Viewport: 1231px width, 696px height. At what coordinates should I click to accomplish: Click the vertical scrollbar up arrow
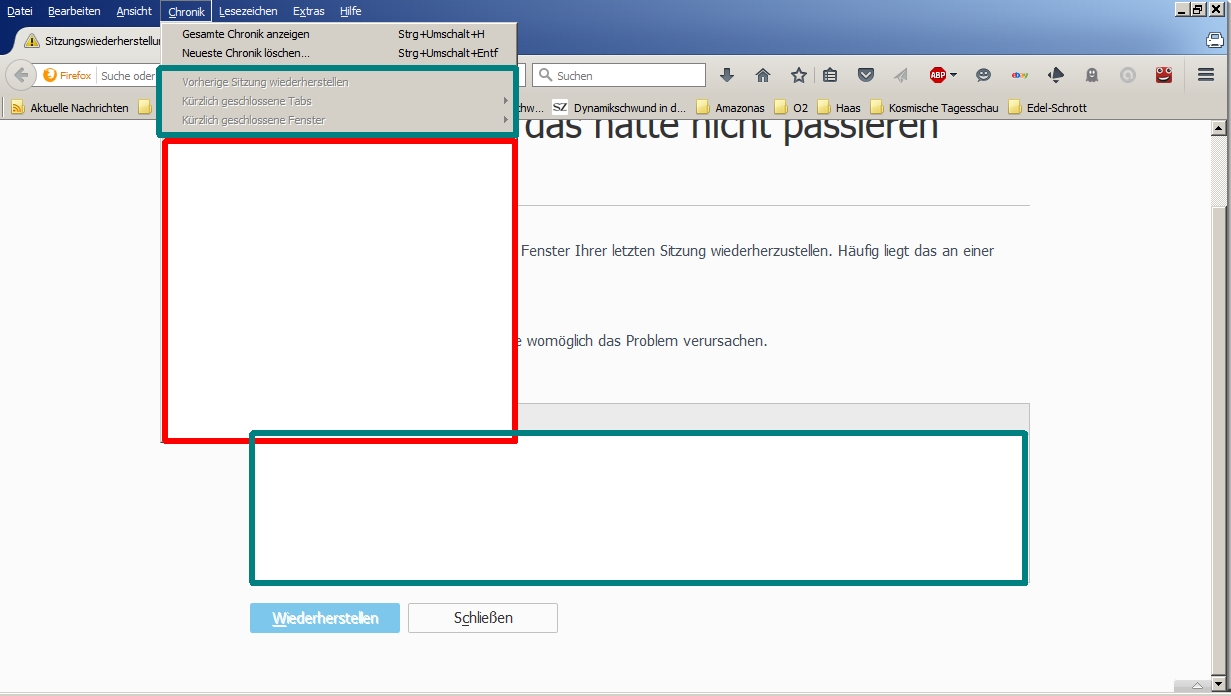(1218, 128)
